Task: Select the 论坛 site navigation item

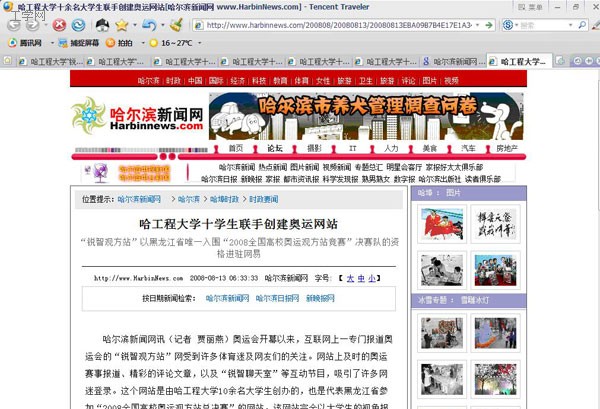Action: 273,147
